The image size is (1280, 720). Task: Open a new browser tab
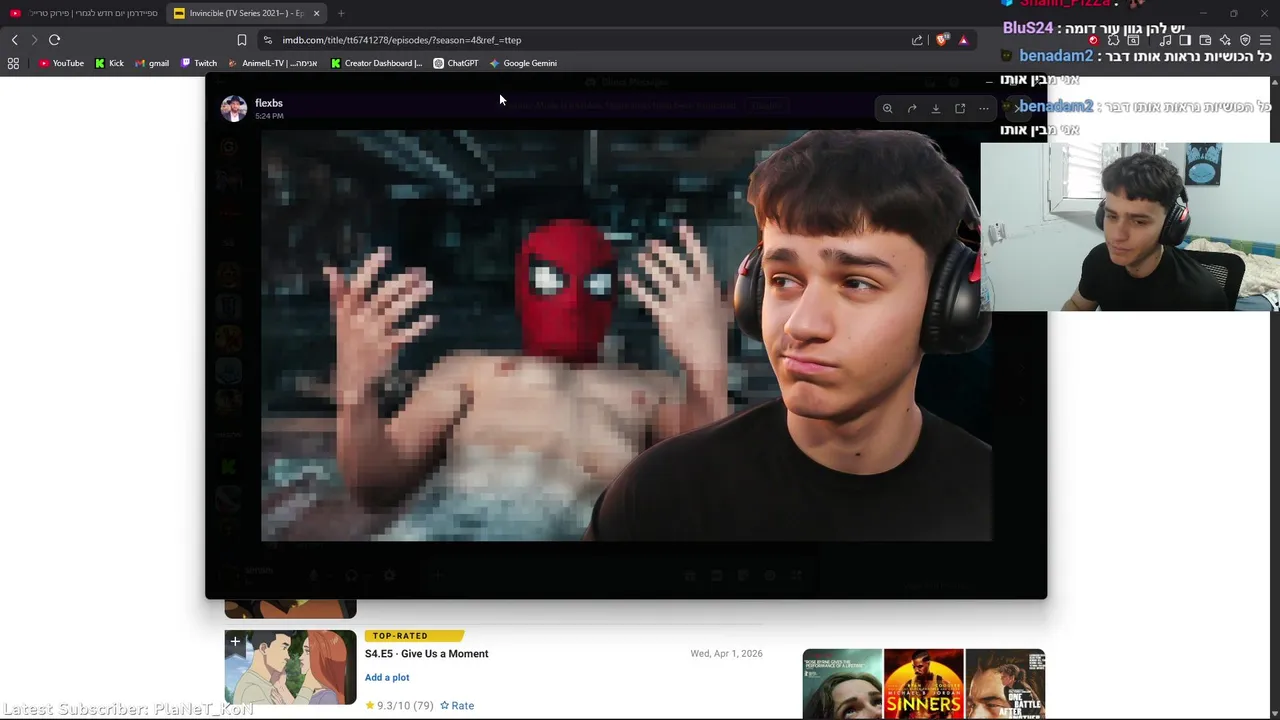[x=341, y=13]
